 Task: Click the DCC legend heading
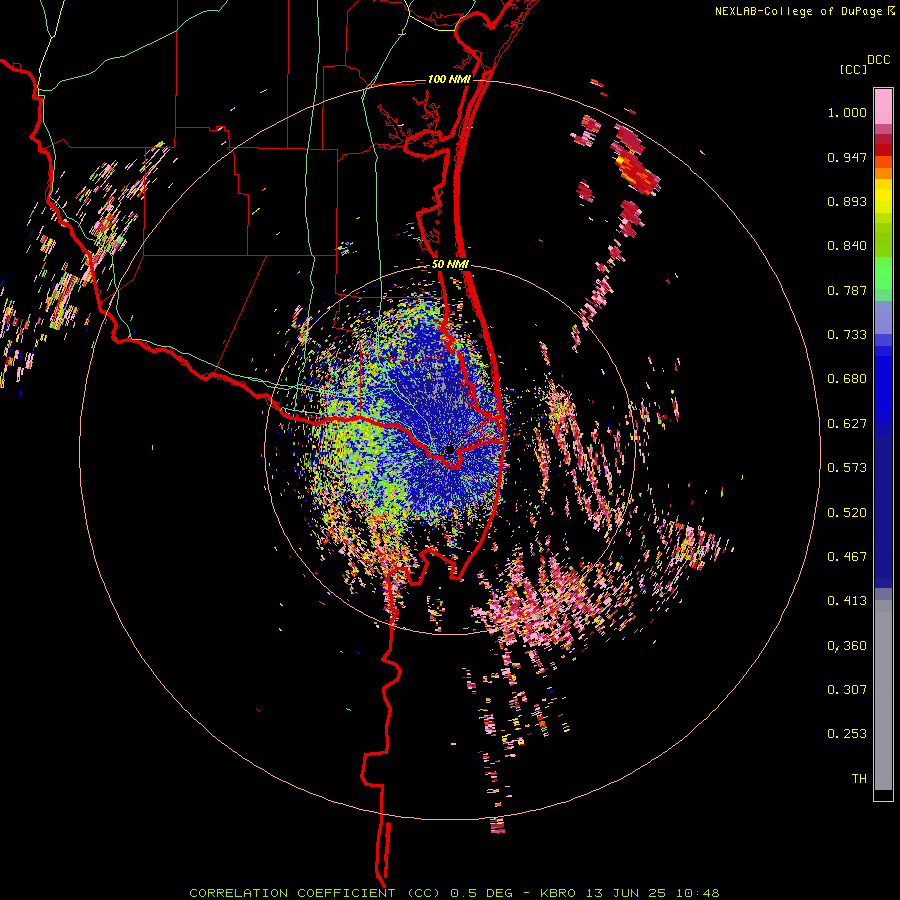879,60
